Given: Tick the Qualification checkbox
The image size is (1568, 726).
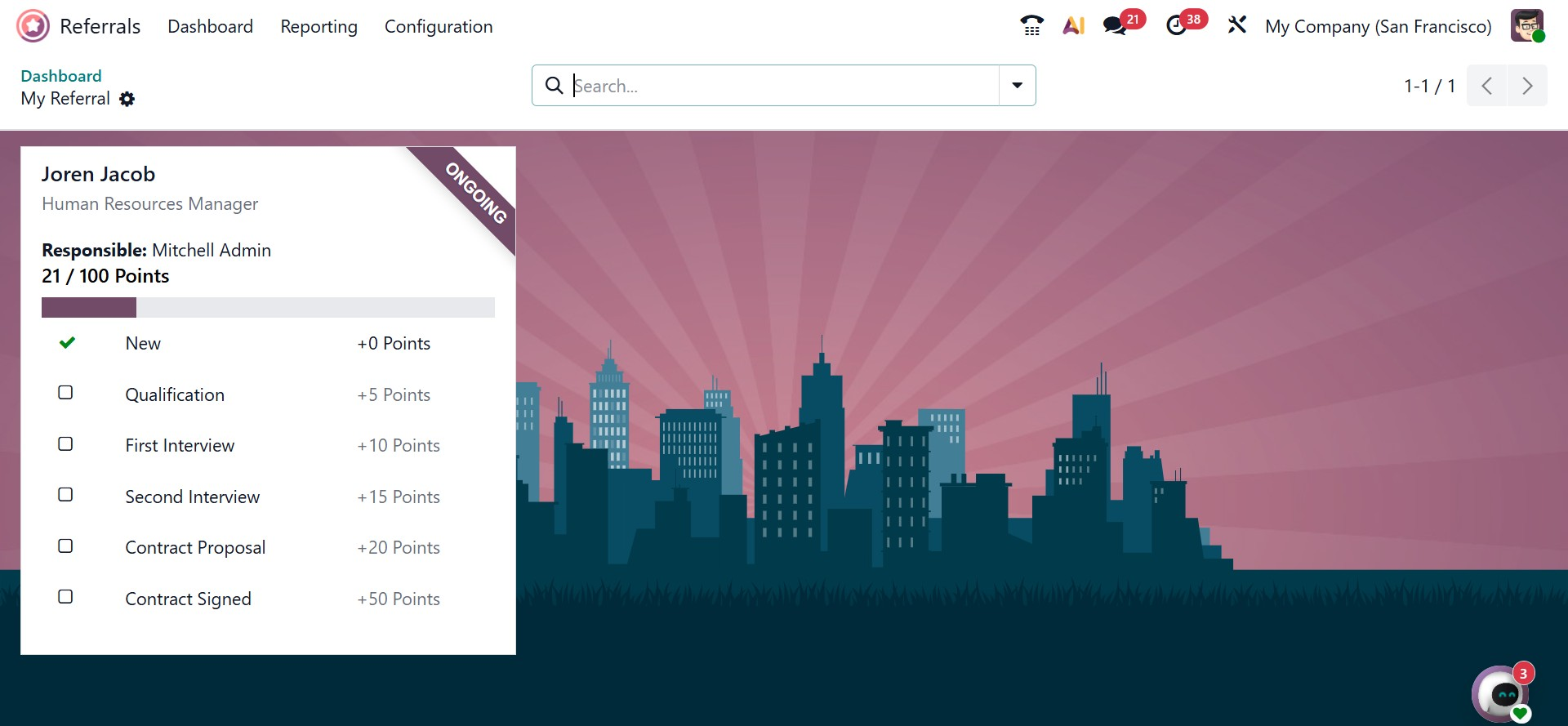Looking at the screenshot, I should (65, 393).
